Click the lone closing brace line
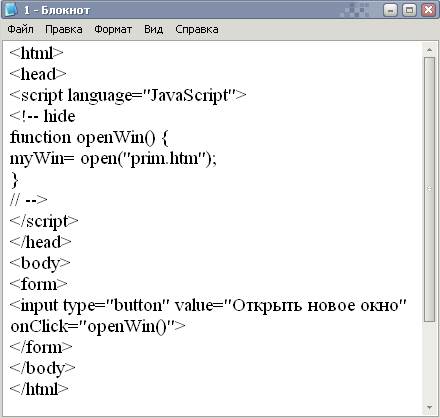This screenshot has width=440, height=418. (14, 180)
